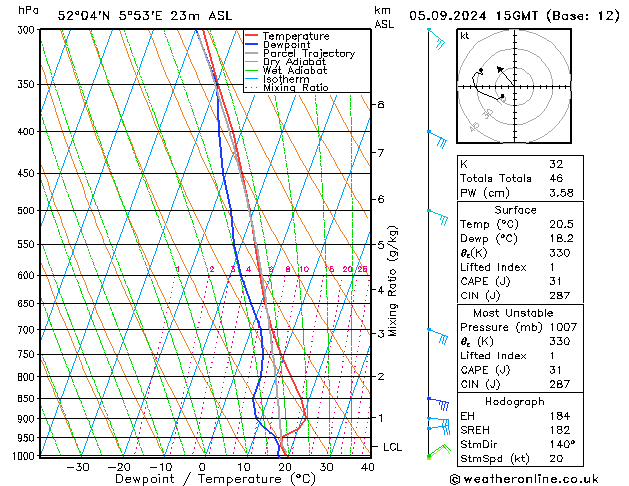Click the 'Mixing Ratio' legend label
Viewport: 629px width, 486px height.
296,87
